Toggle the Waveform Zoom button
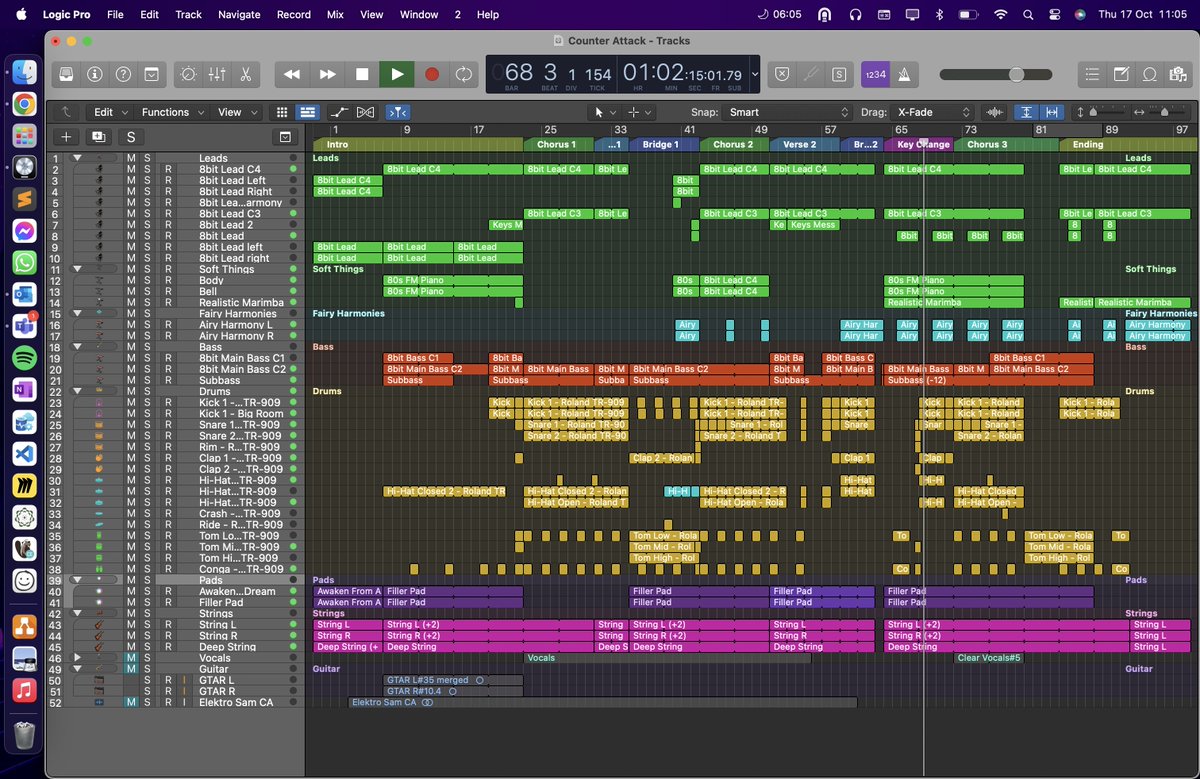The width and height of the screenshot is (1200, 779). (996, 112)
